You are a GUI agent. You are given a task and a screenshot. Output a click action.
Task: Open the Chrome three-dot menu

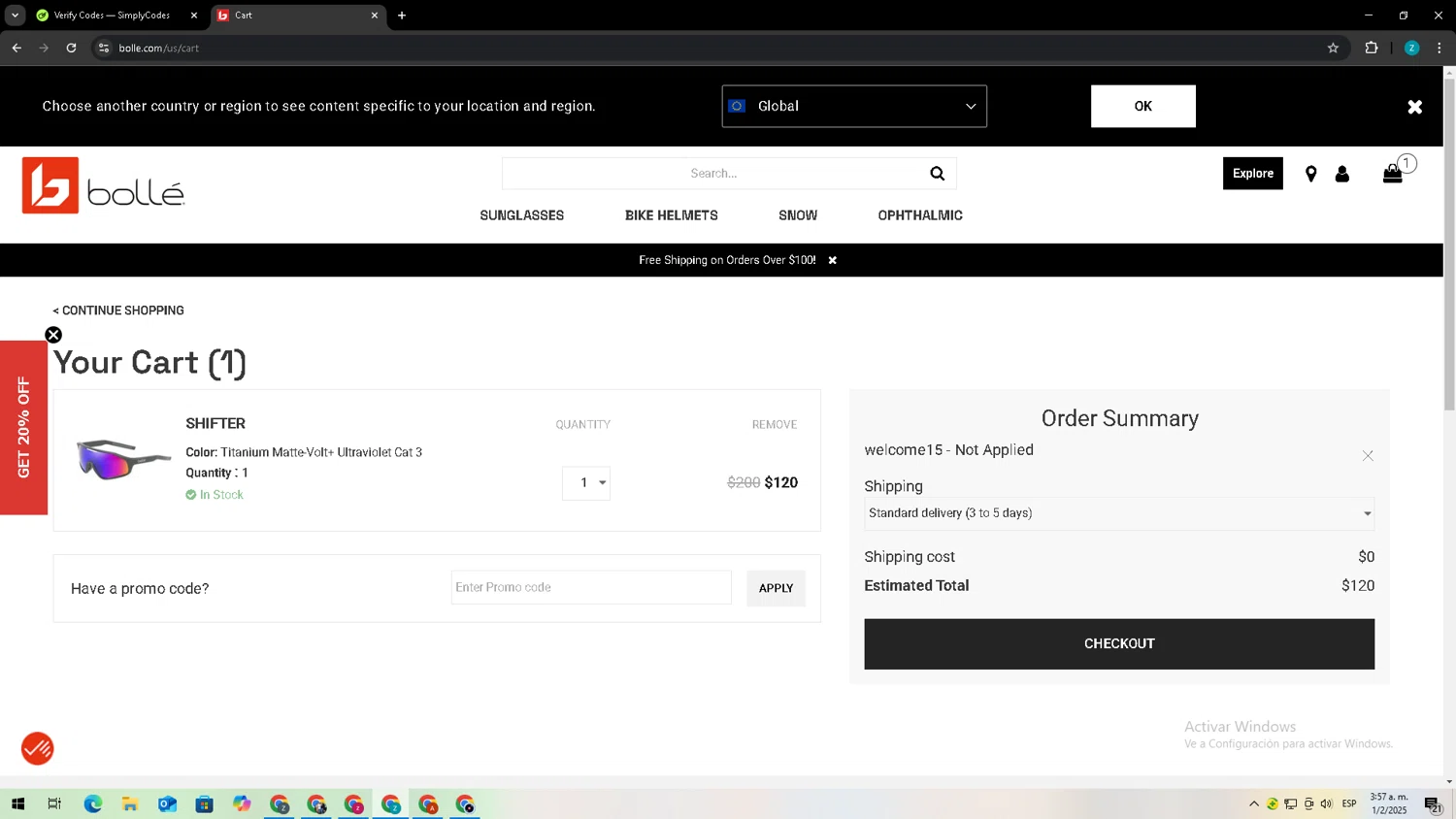[1439, 48]
